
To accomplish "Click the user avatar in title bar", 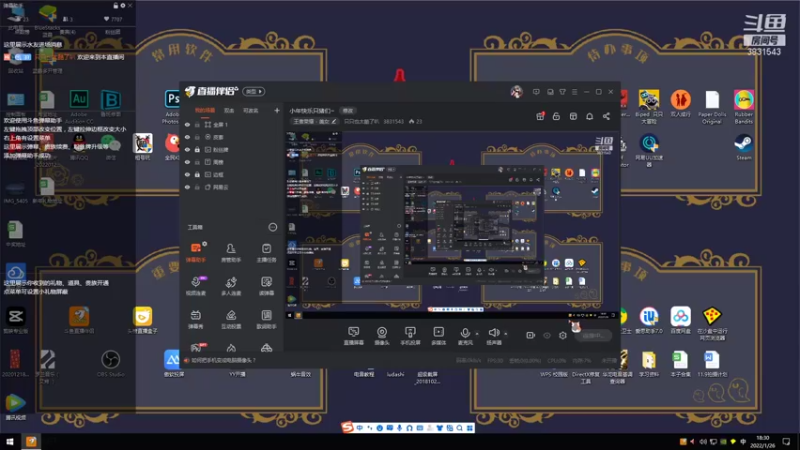I will point(516,92).
